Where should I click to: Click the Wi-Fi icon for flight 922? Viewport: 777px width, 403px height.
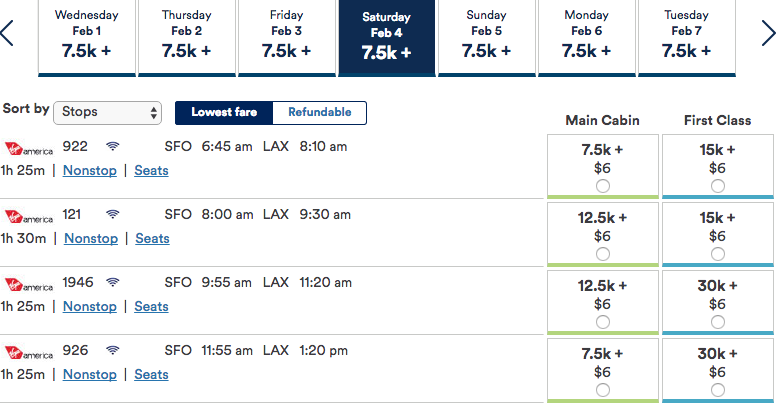click(x=113, y=146)
